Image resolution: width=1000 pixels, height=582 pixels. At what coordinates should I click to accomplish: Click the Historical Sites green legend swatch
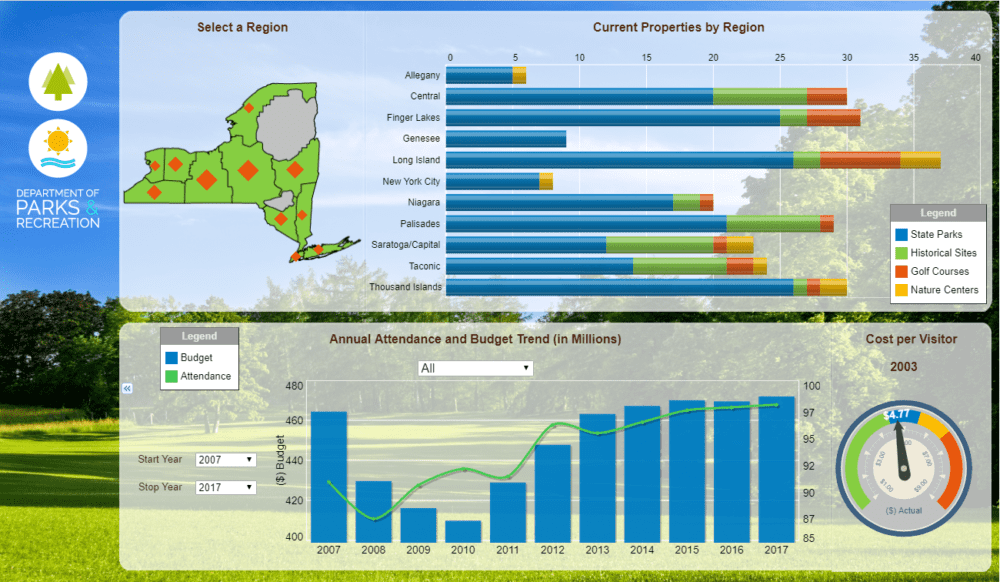(900, 253)
